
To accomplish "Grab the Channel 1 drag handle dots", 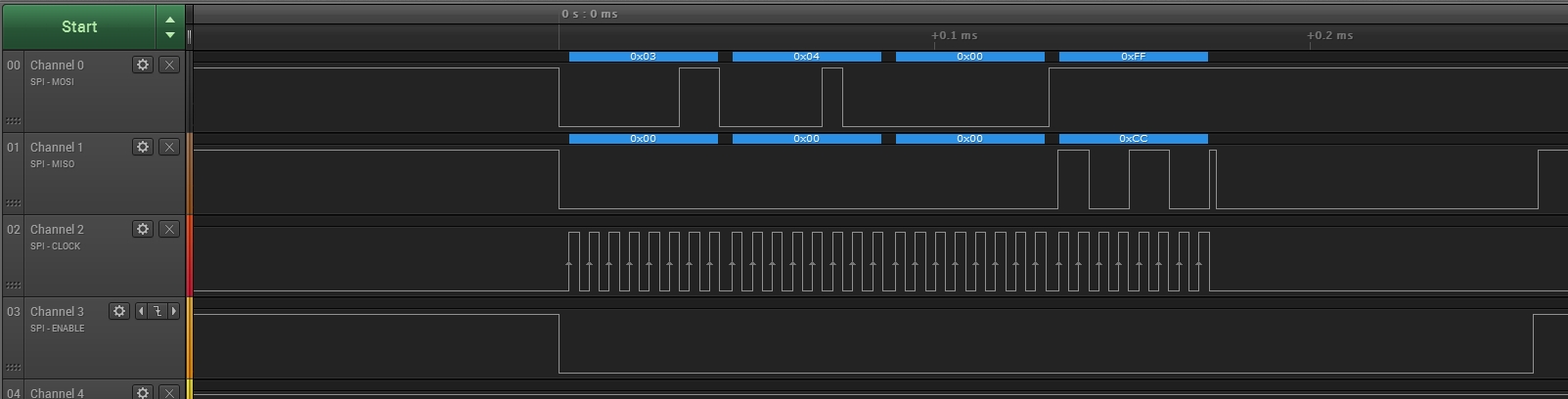I will [13, 203].
